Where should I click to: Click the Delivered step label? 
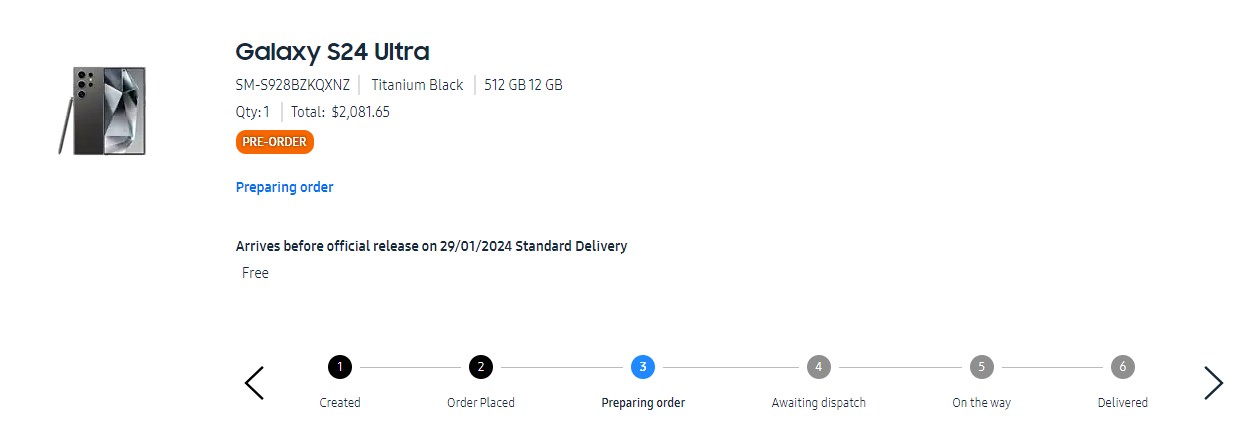1123,403
